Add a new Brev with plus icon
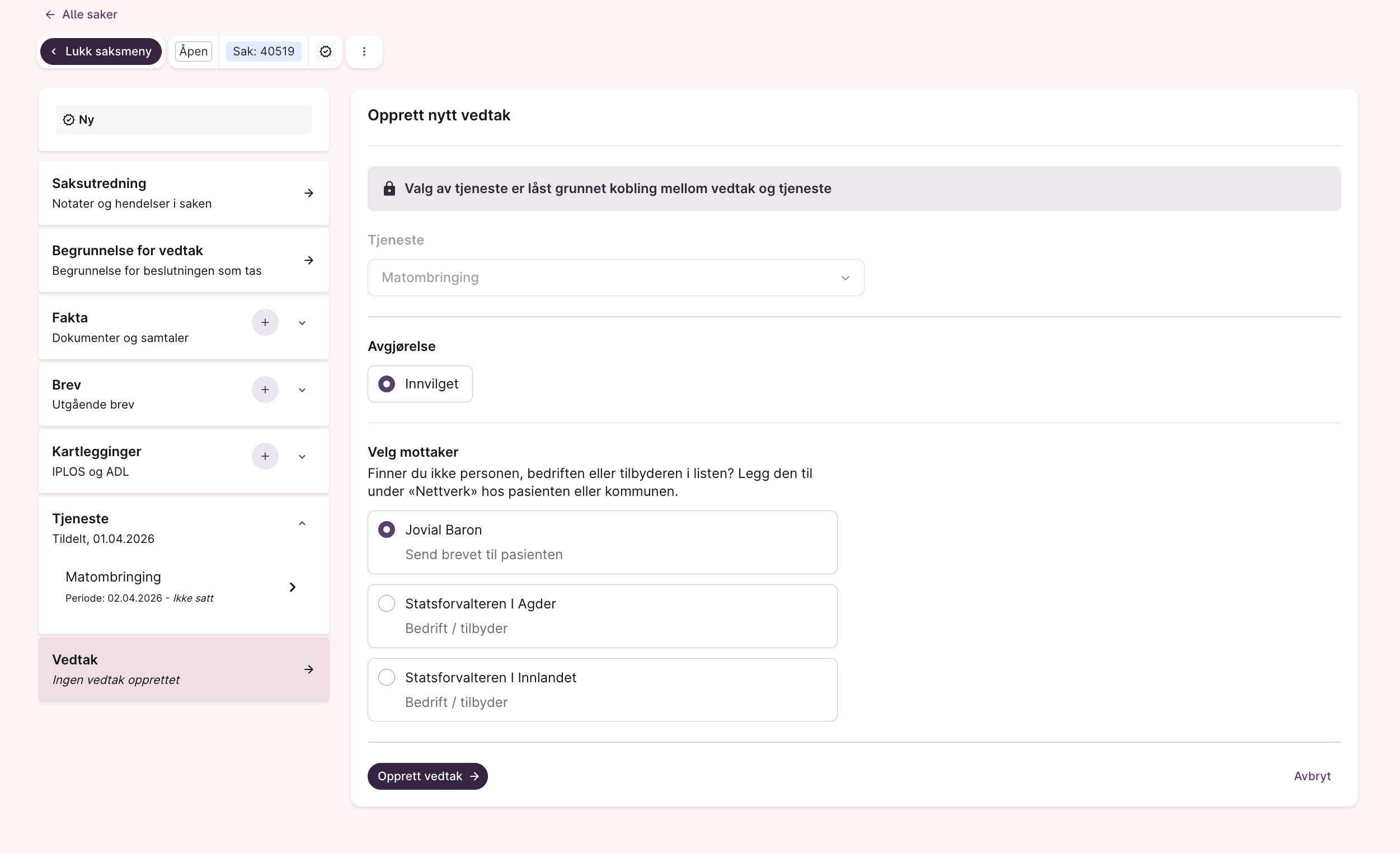The height and width of the screenshot is (853, 1400). point(265,390)
